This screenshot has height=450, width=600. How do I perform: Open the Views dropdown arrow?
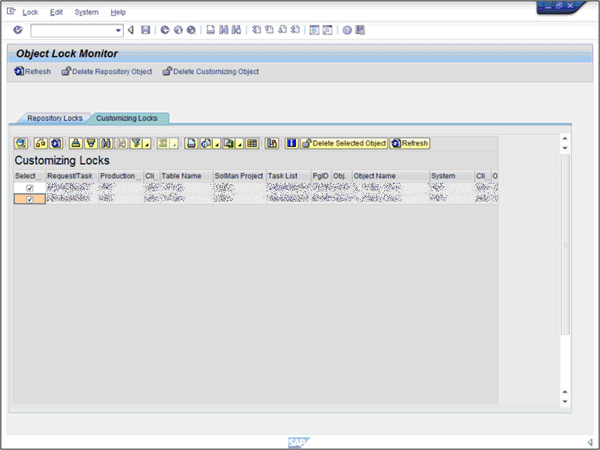pyautogui.click(x=217, y=143)
